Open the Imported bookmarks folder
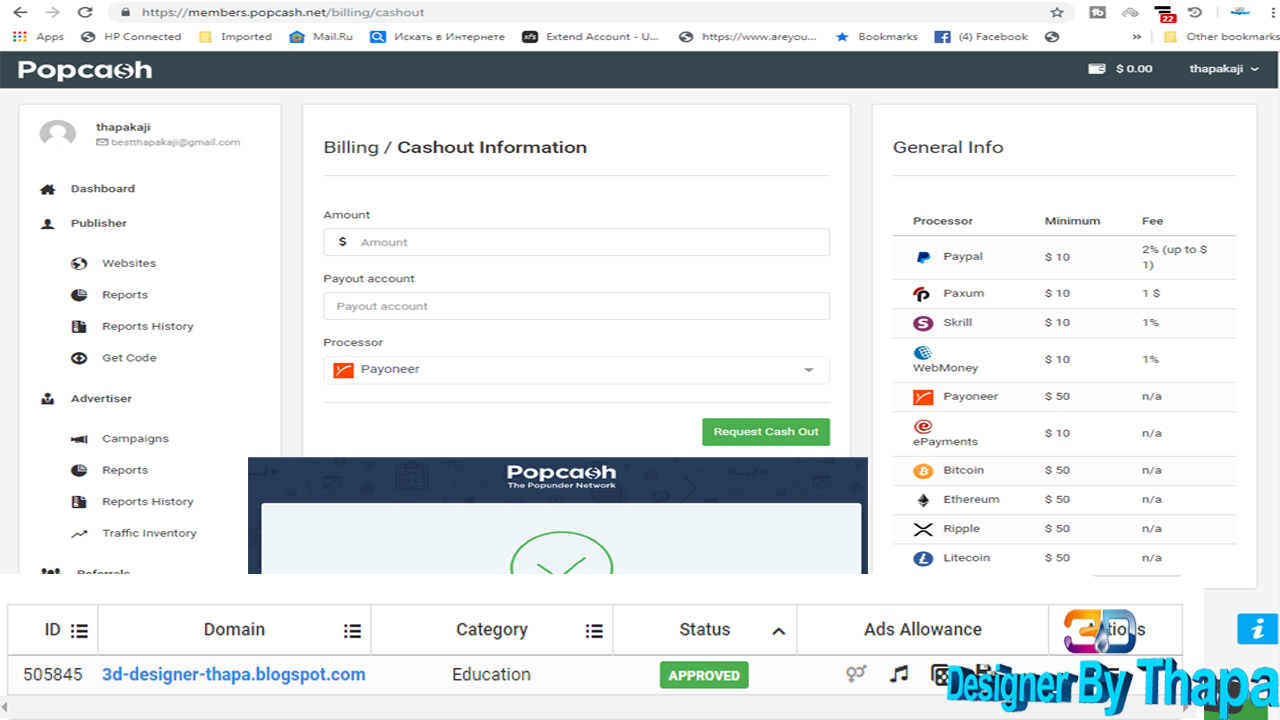The width and height of the screenshot is (1280, 720). [236, 37]
